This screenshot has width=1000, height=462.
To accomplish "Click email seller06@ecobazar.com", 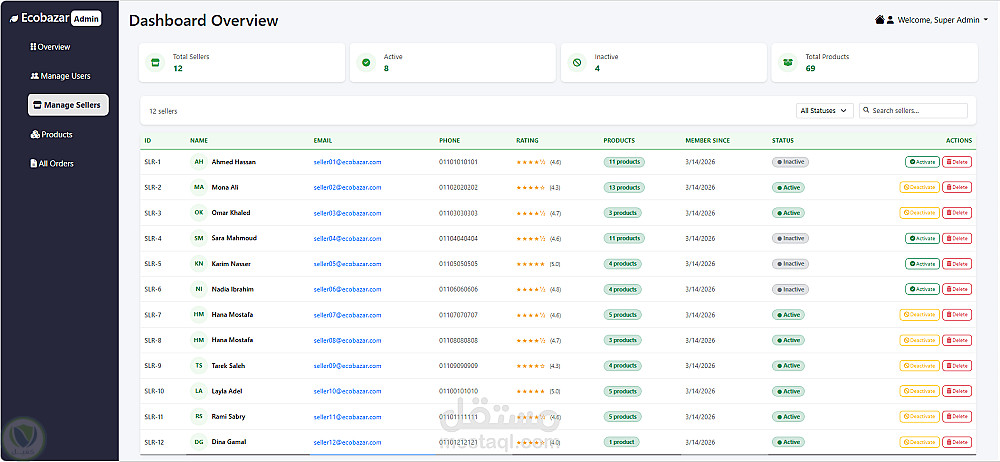I will point(348,289).
